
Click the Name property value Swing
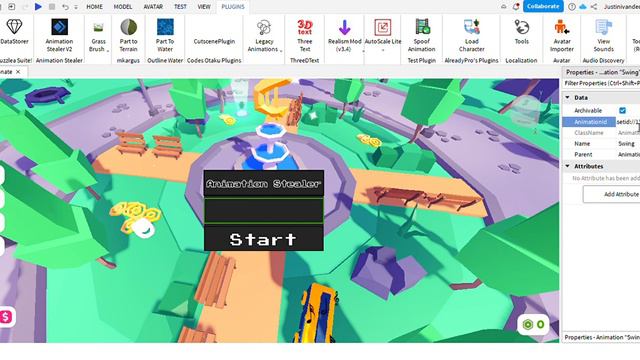coord(627,144)
